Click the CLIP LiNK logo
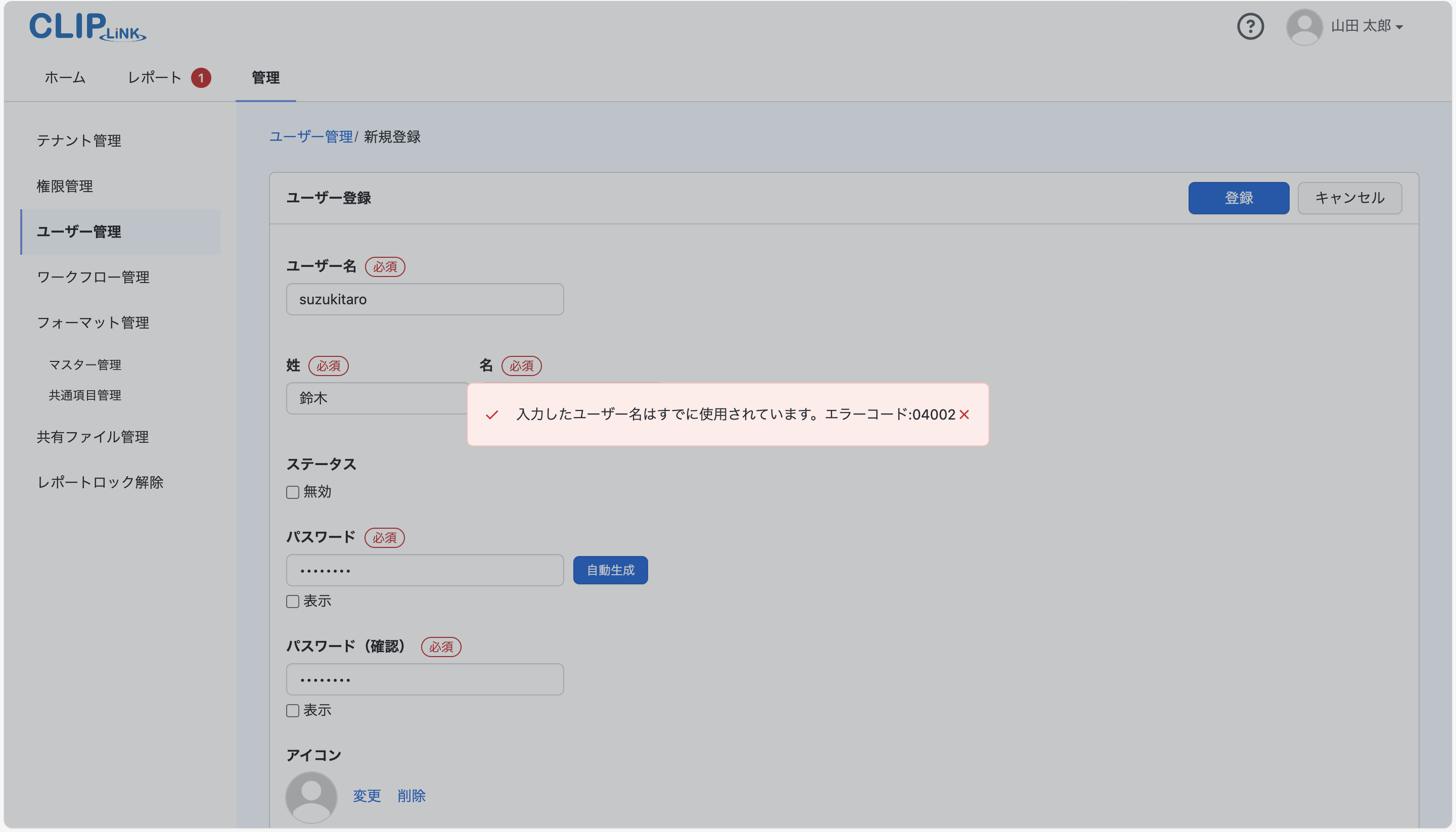The height and width of the screenshot is (832, 1456). tap(87, 27)
